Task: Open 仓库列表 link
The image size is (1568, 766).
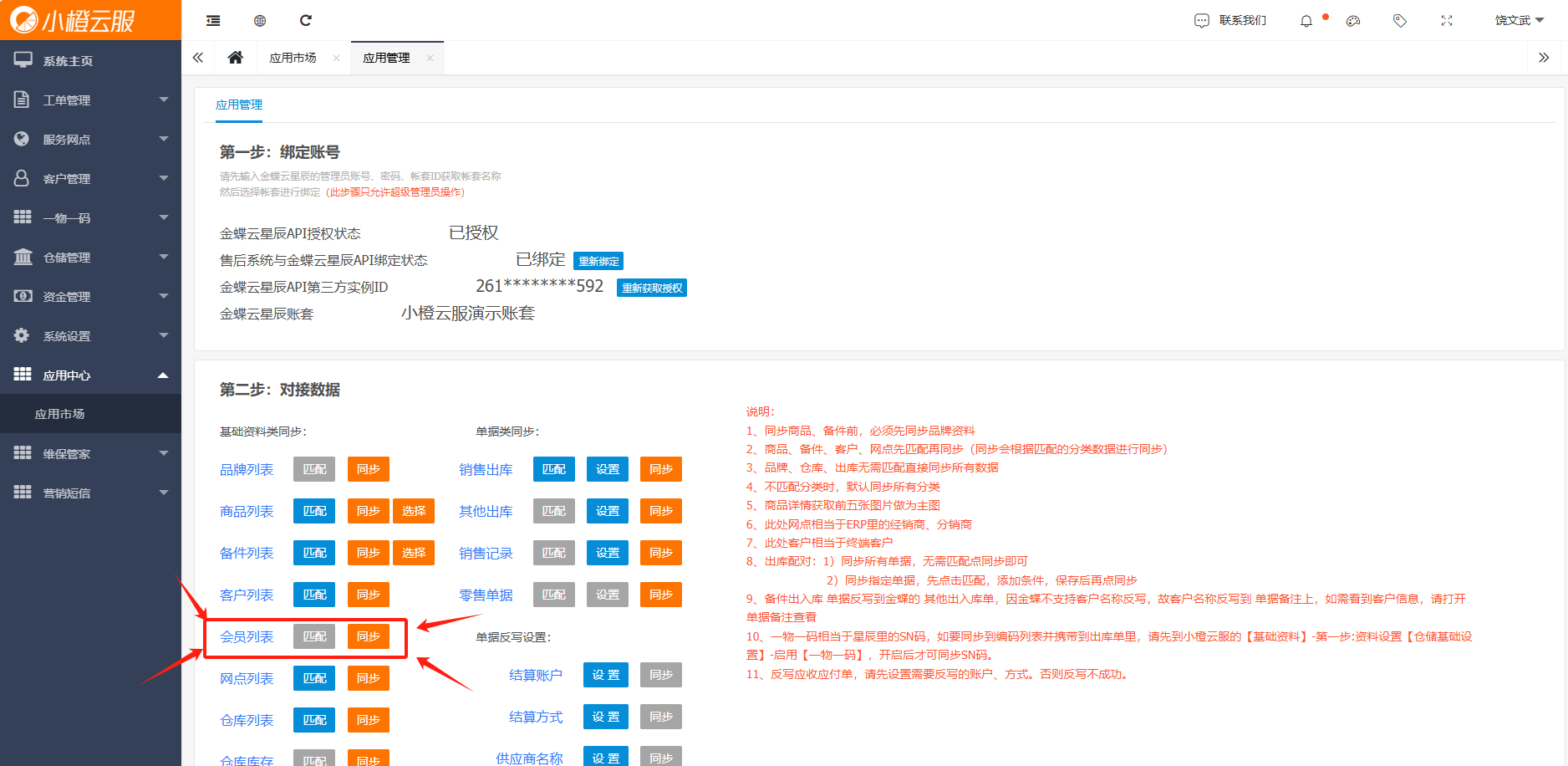Action: 247,720
